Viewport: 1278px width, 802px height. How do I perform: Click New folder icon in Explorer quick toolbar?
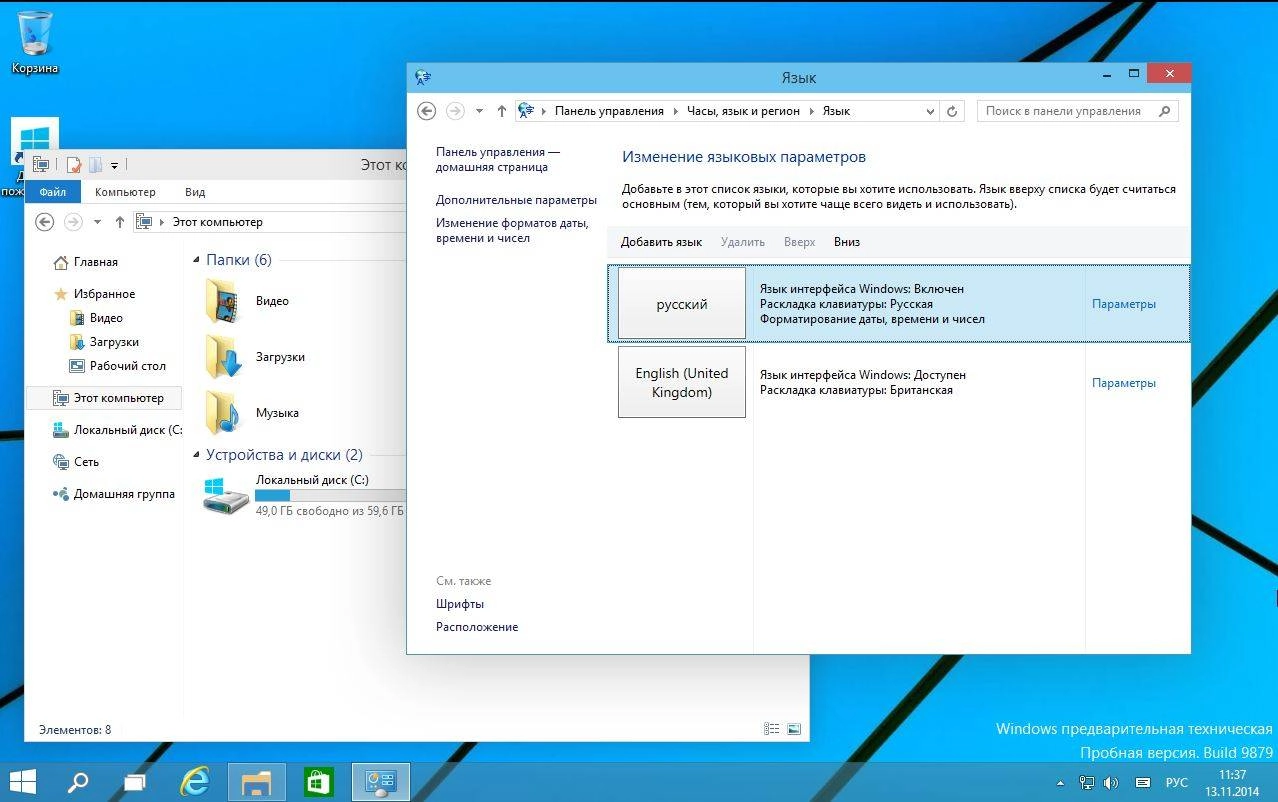[95, 165]
